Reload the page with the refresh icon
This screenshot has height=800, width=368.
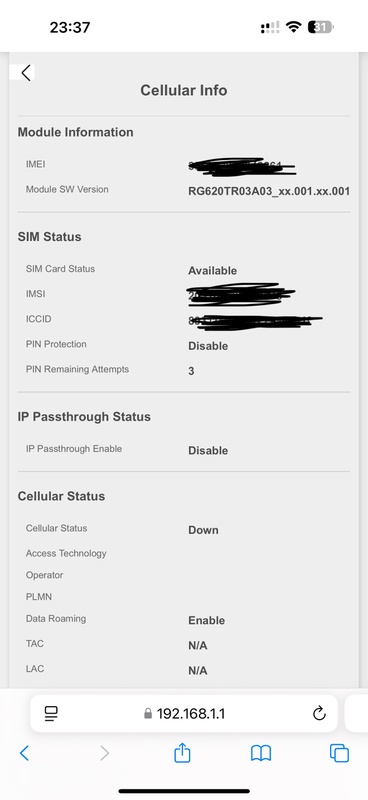(x=319, y=713)
